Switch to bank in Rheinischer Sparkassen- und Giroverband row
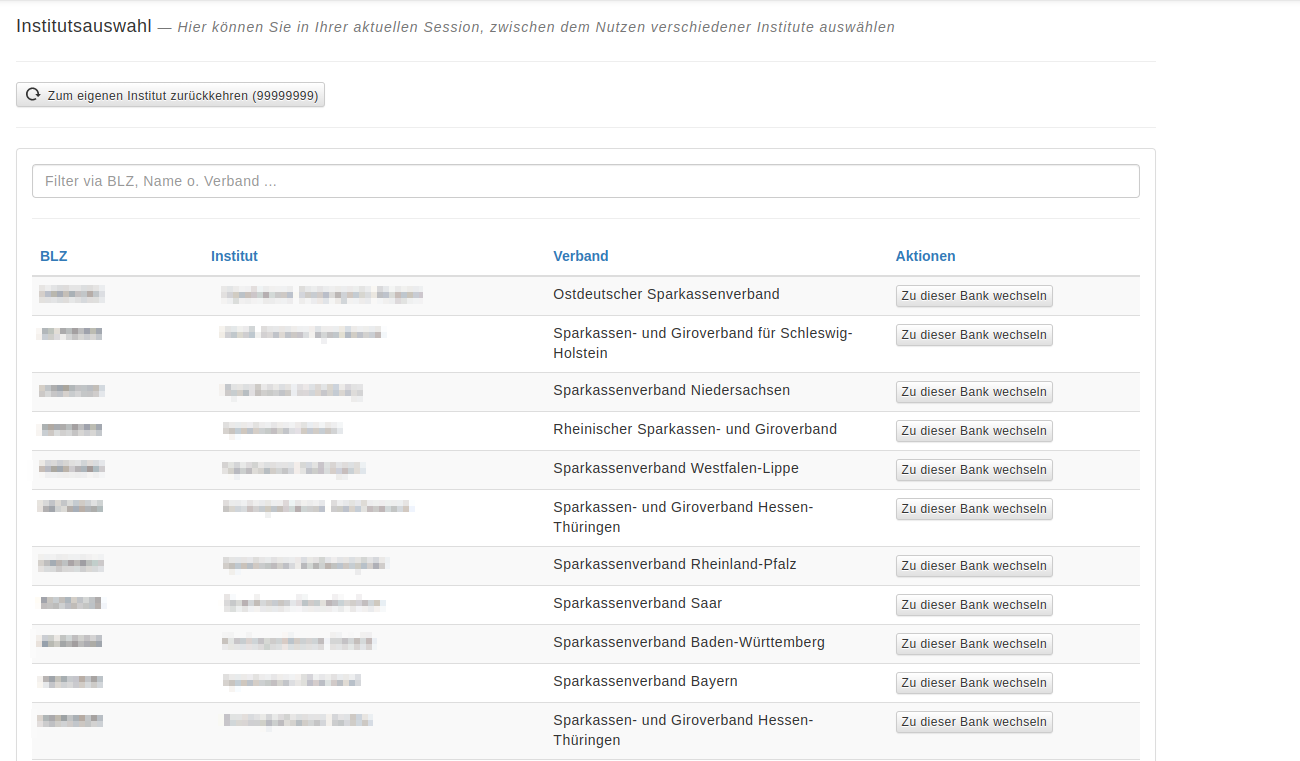Viewport: 1300px width, 761px height. point(974,431)
